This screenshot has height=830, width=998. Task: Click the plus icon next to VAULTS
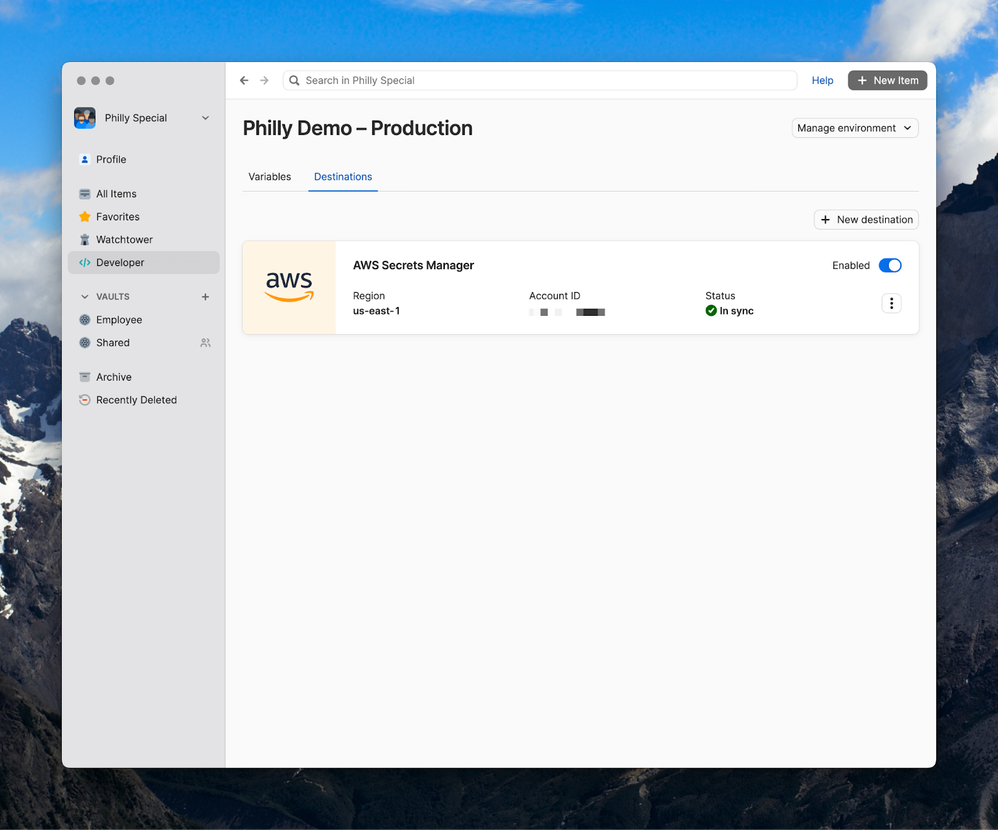[x=205, y=297]
